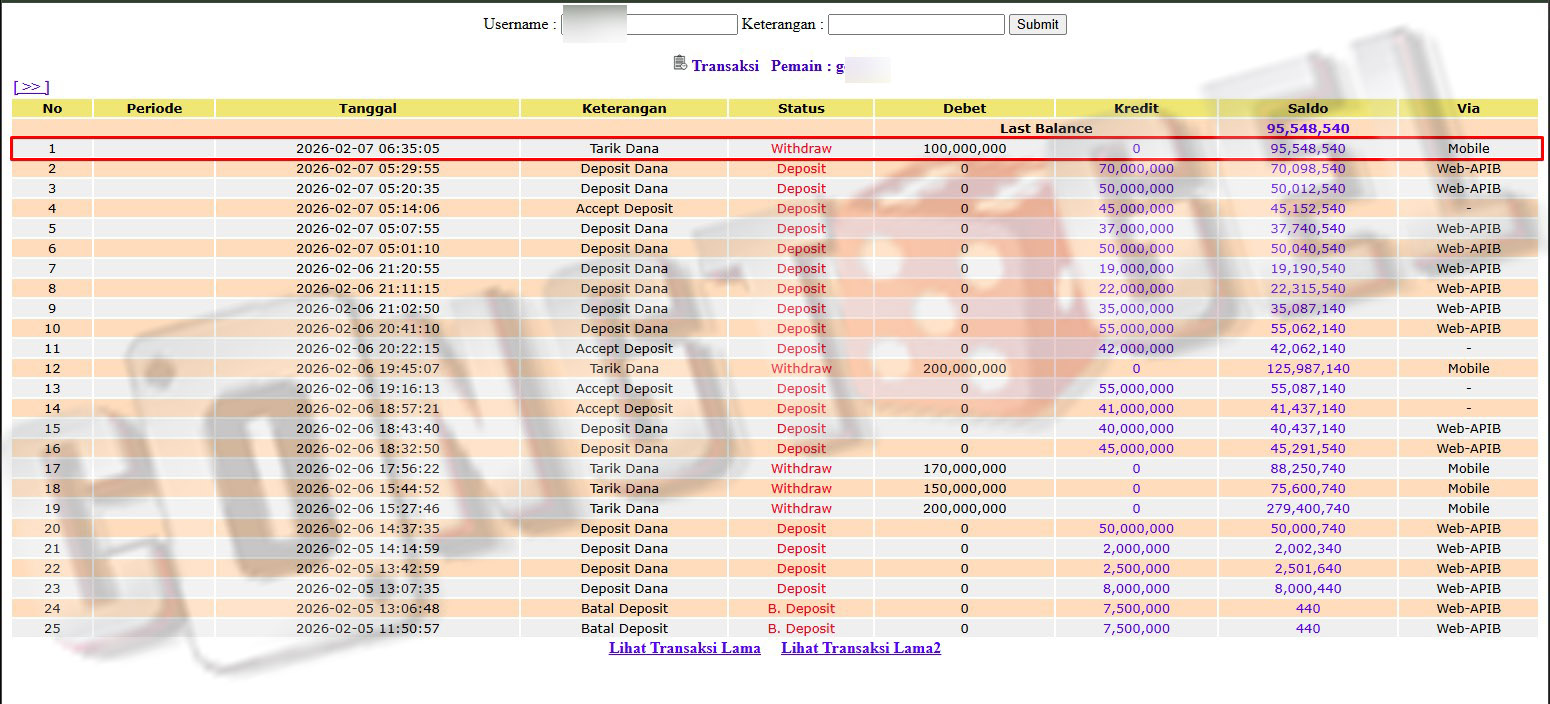The height and width of the screenshot is (704, 1550).
Task: Click the Via column header
Action: point(1467,108)
